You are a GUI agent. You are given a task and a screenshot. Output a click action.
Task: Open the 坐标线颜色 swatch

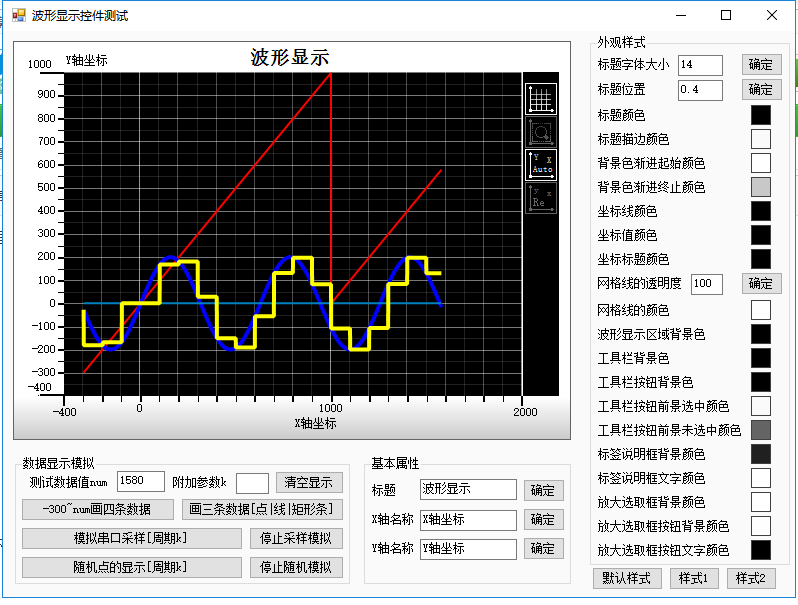[x=761, y=211]
